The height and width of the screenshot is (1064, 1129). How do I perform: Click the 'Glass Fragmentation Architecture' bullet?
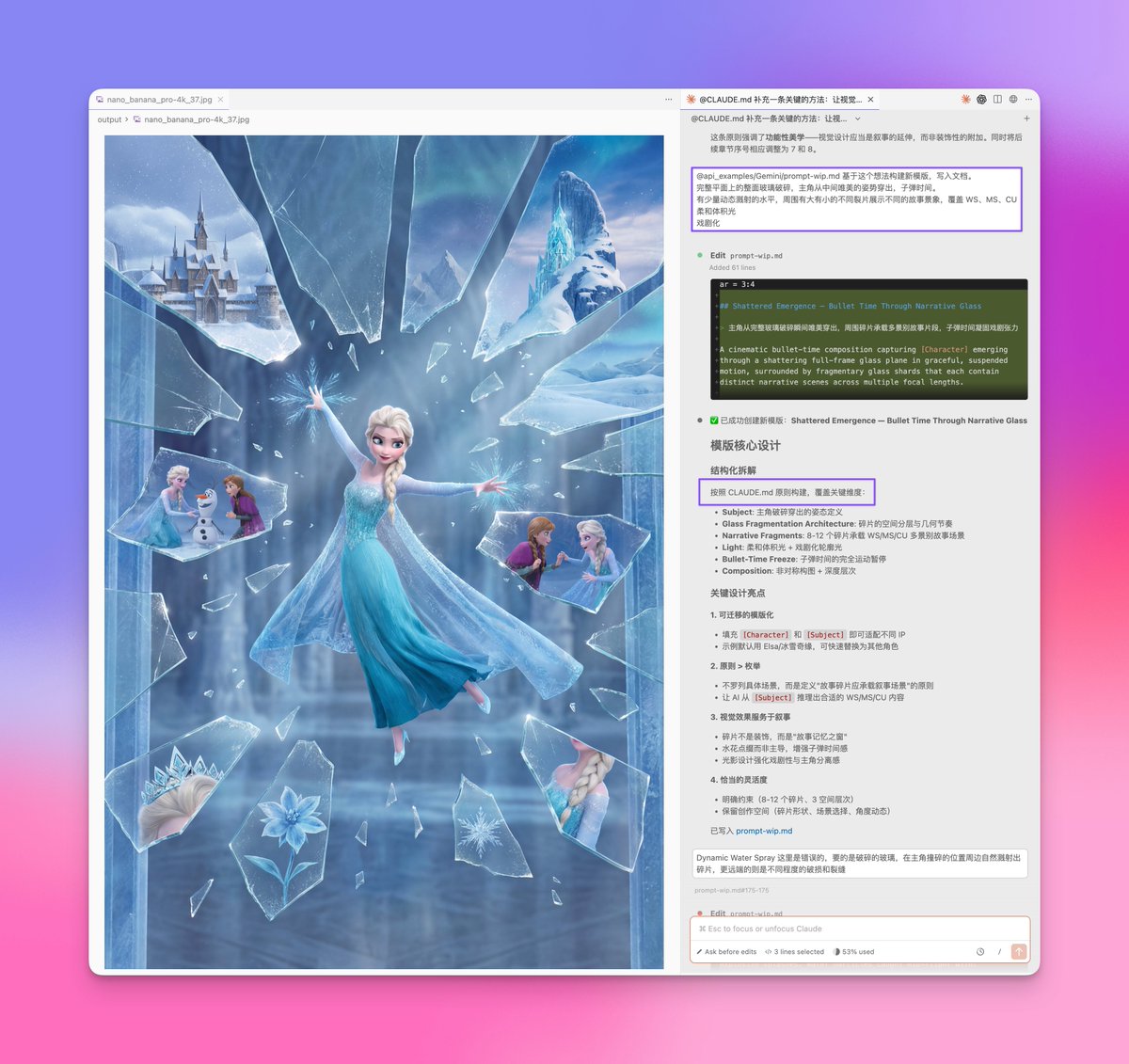point(837,524)
